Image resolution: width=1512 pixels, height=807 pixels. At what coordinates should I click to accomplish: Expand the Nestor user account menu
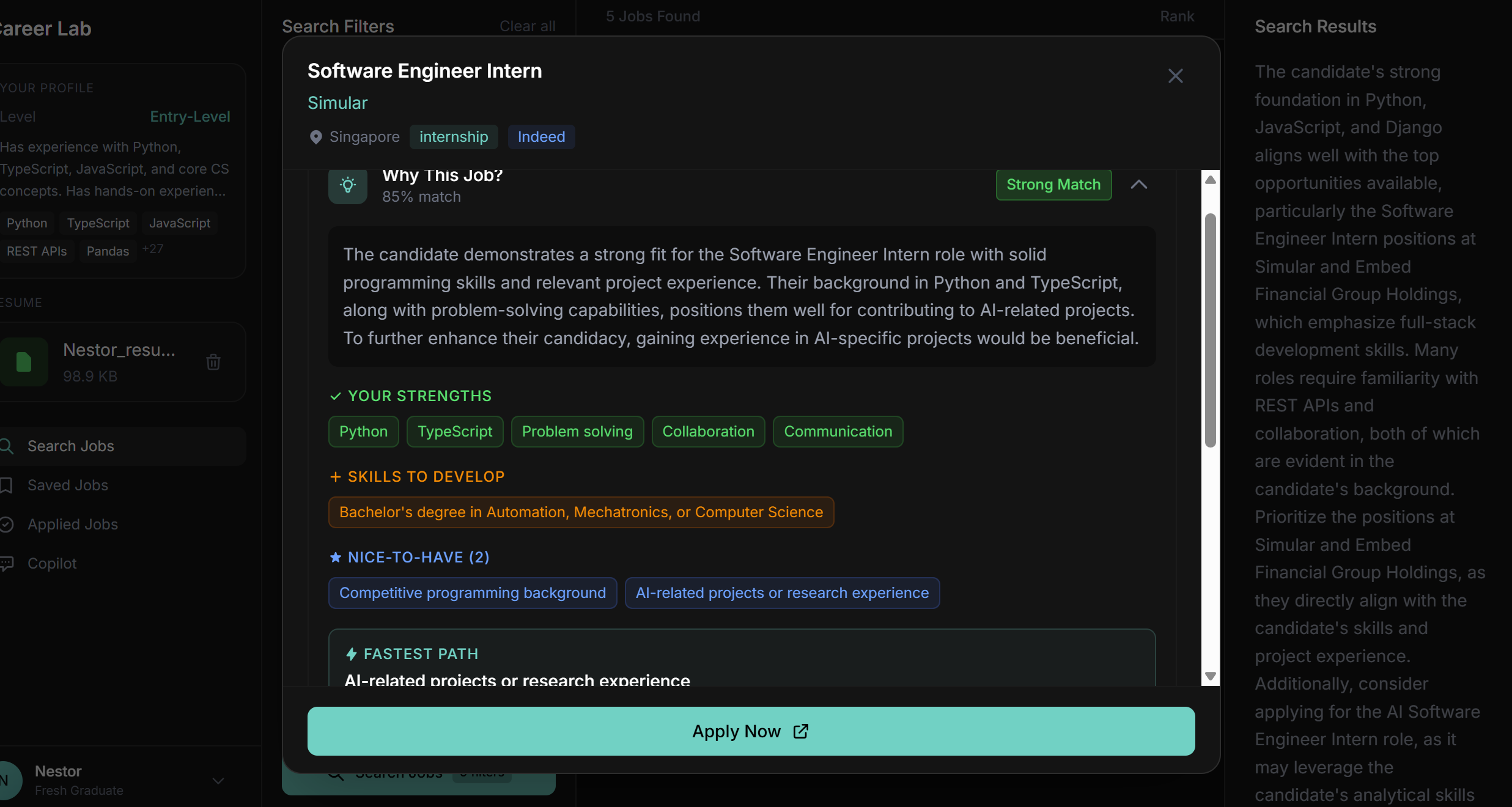(218, 781)
